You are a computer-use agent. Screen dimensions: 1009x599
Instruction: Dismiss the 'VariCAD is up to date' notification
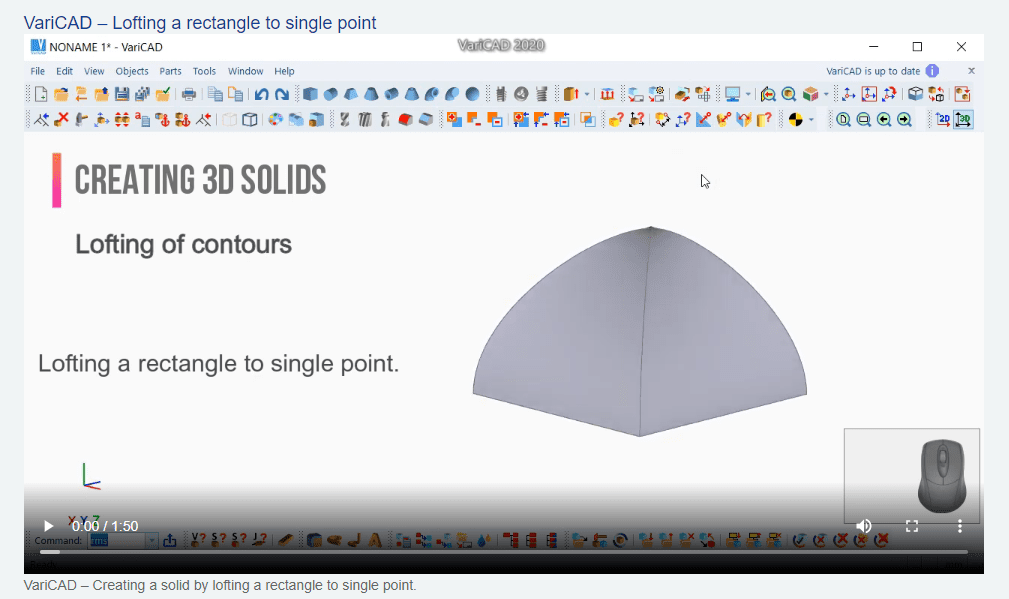coord(972,71)
